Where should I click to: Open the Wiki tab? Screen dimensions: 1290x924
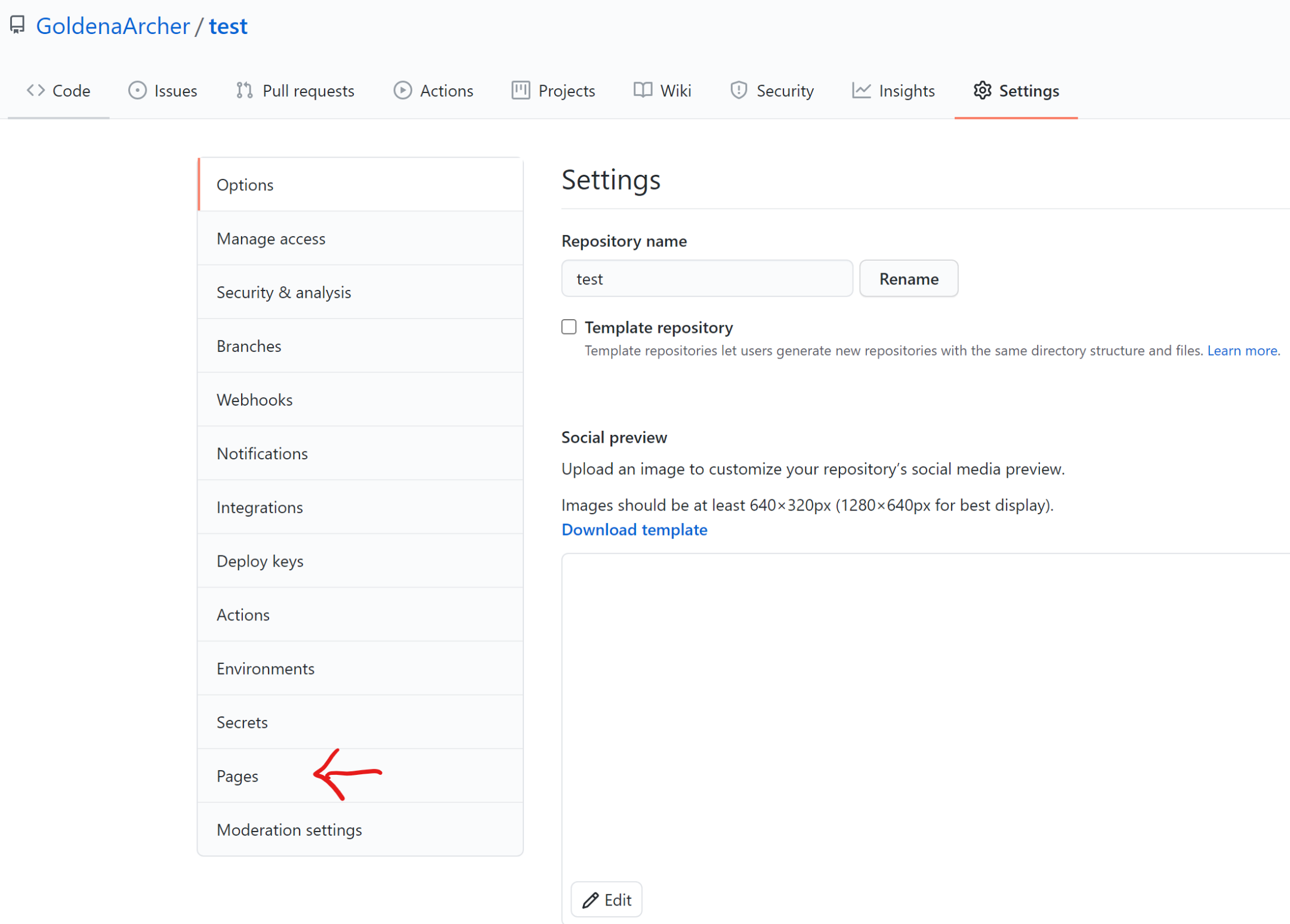[x=662, y=91]
